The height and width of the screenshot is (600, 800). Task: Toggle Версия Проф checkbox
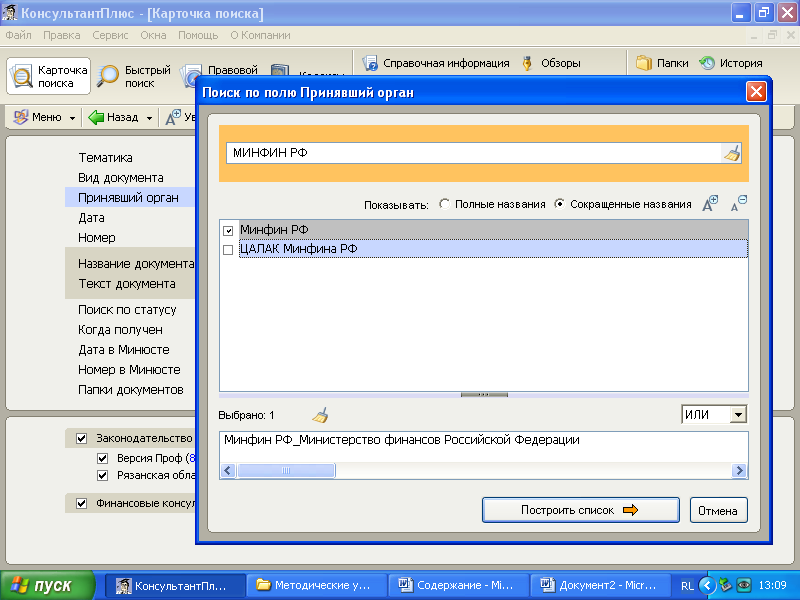point(103,458)
